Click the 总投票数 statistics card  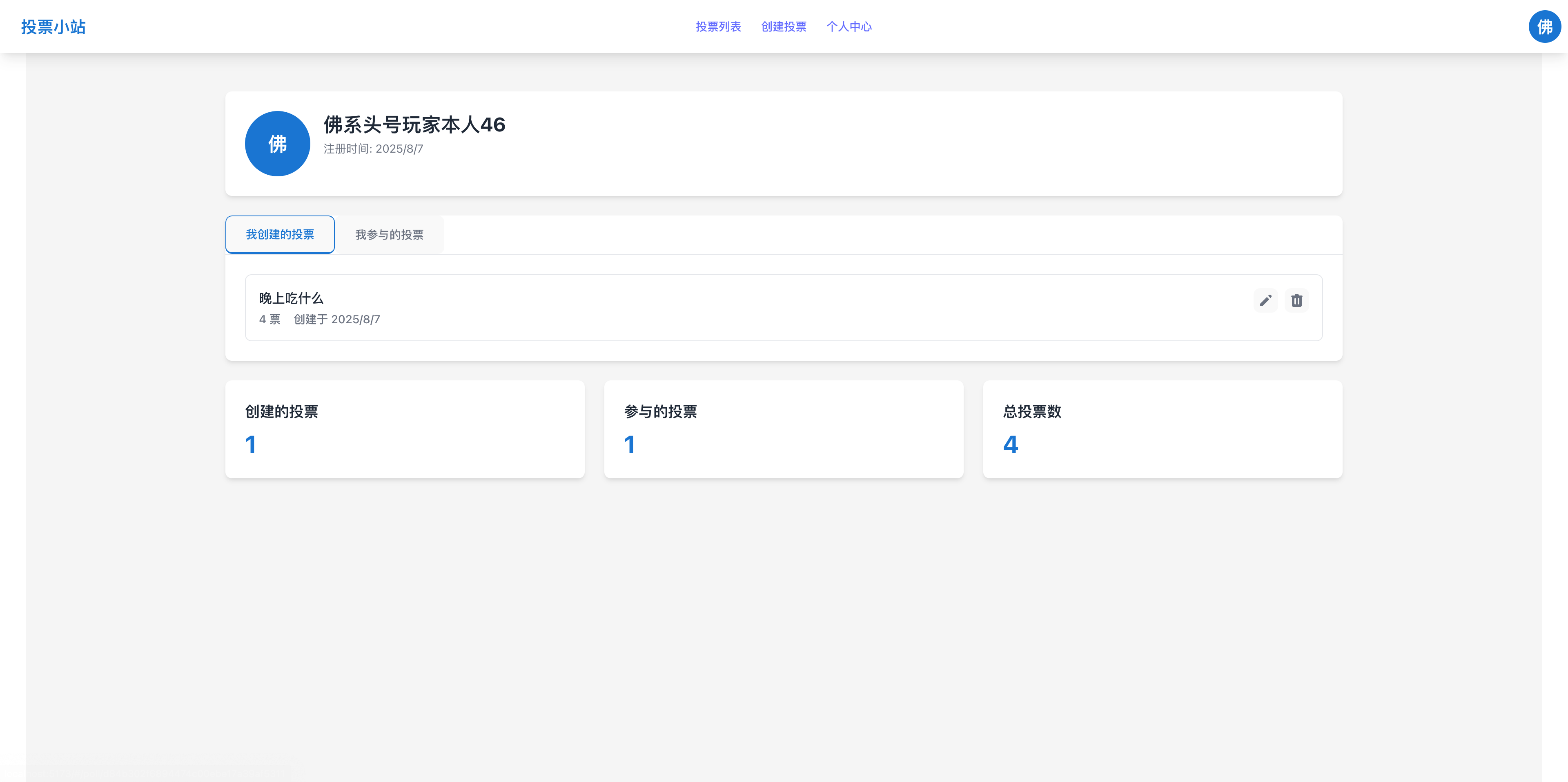pyautogui.click(x=1163, y=429)
